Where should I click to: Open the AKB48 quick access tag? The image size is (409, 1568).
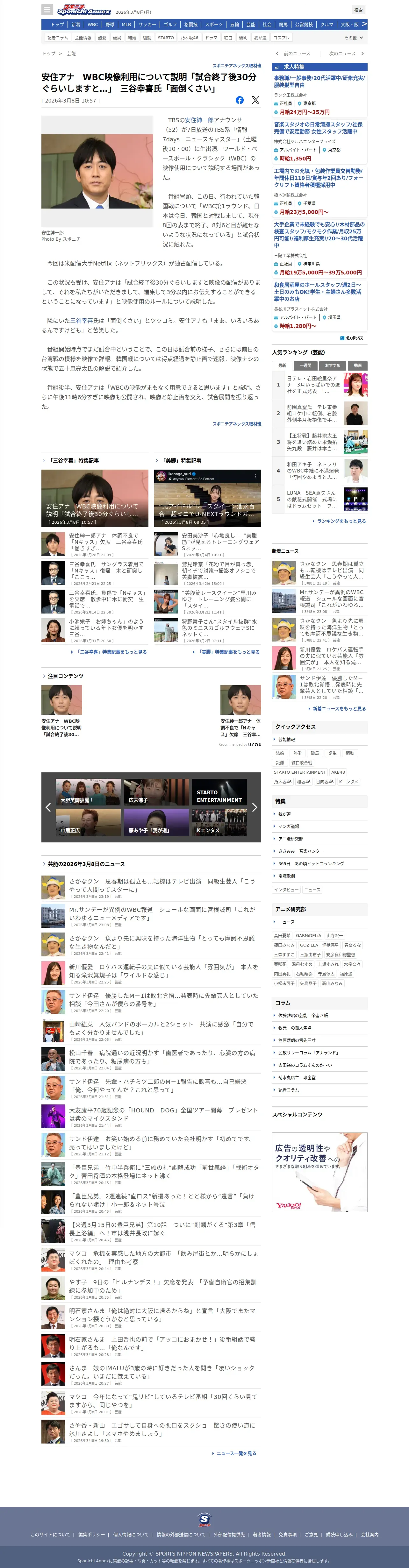click(x=338, y=772)
